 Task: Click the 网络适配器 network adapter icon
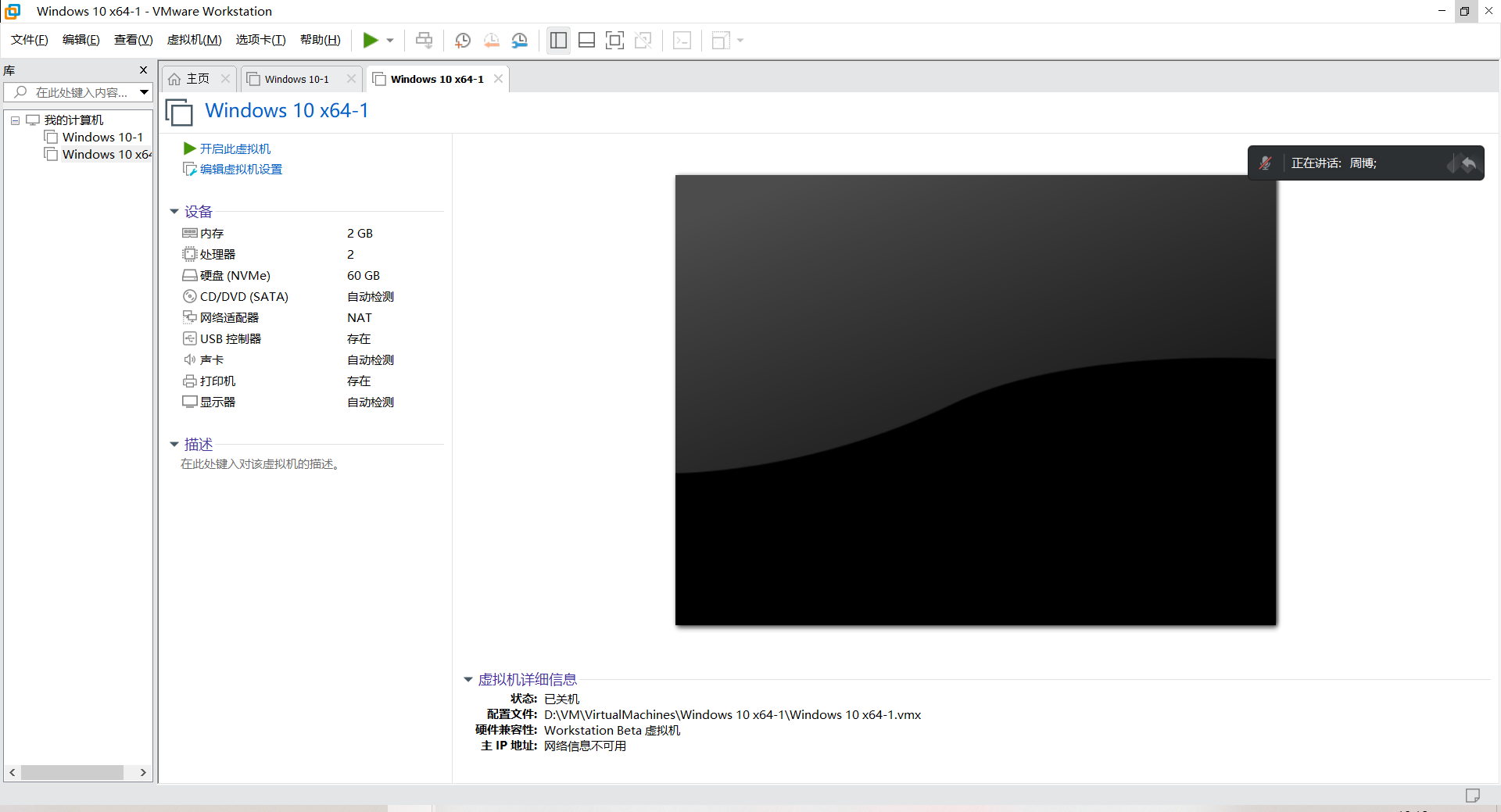(189, 317)
